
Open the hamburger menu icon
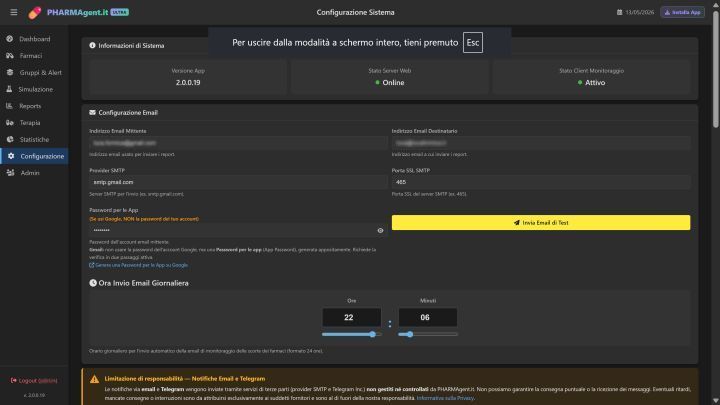pos(14,12)
